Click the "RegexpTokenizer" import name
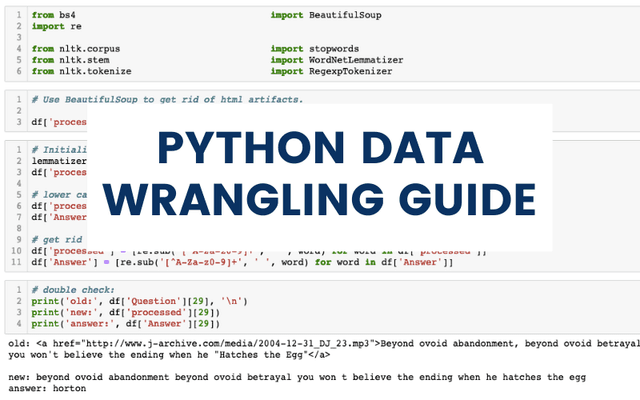Viewport: 640px width, 400px height. pos(351,71)
